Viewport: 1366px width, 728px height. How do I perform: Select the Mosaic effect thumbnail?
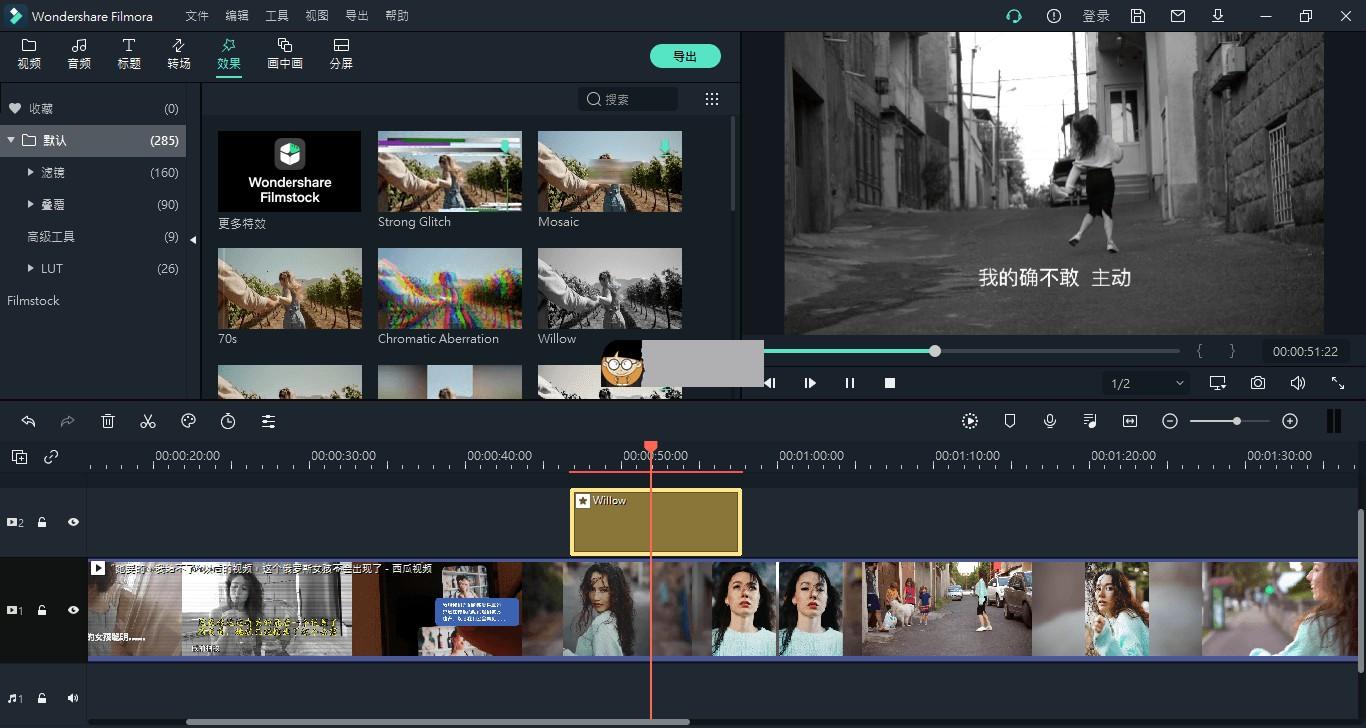pyautogui.click(x=610, y=171)
